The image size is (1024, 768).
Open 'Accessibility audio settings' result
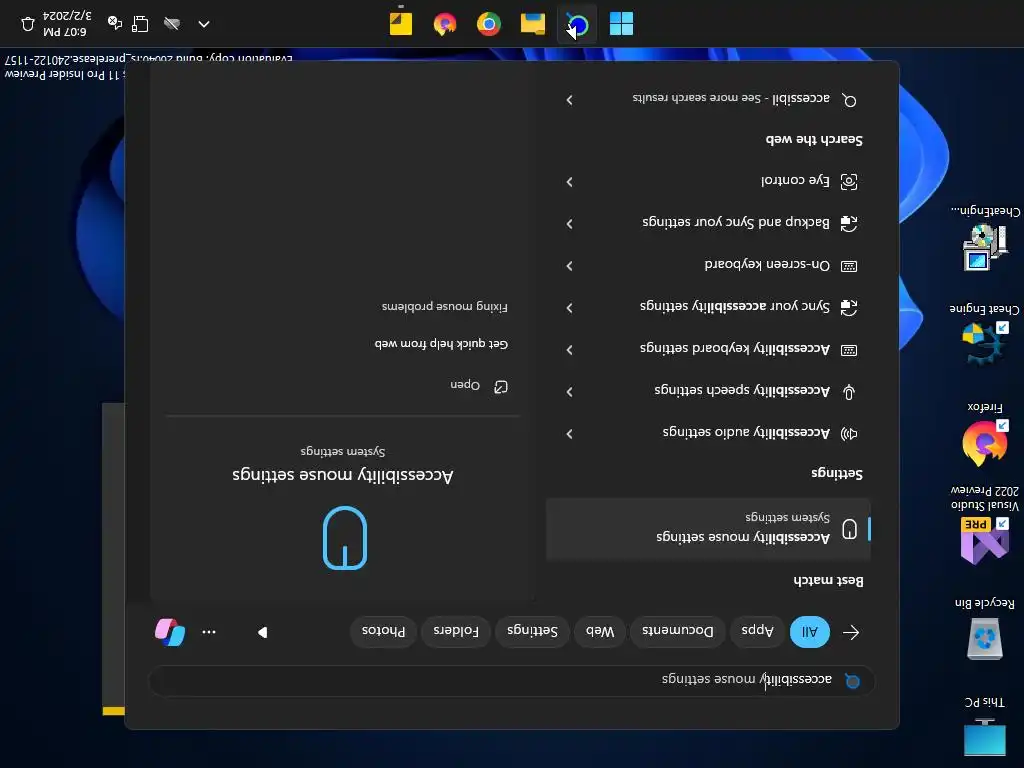coord(708,434)
